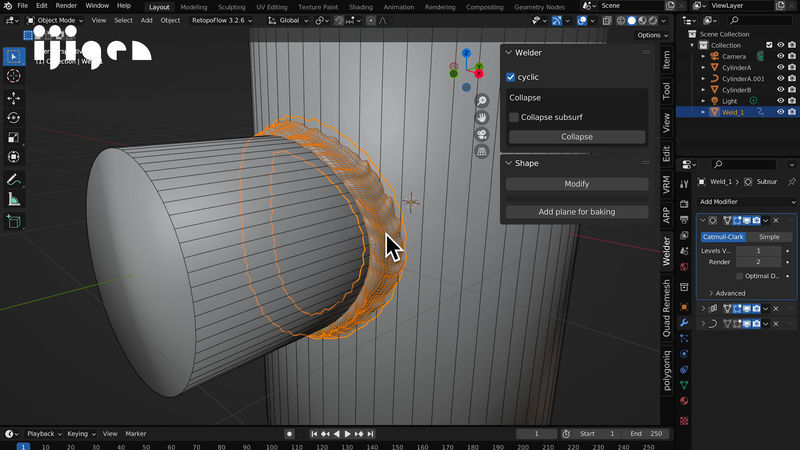
Task: Open the Modifiers wrench properties tab
Action: 684,323
